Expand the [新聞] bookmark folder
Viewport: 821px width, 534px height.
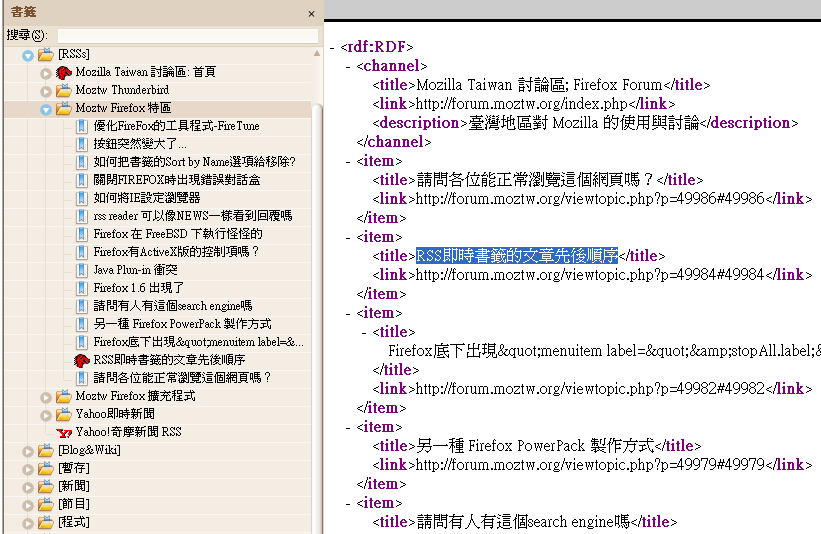[29, 486]
